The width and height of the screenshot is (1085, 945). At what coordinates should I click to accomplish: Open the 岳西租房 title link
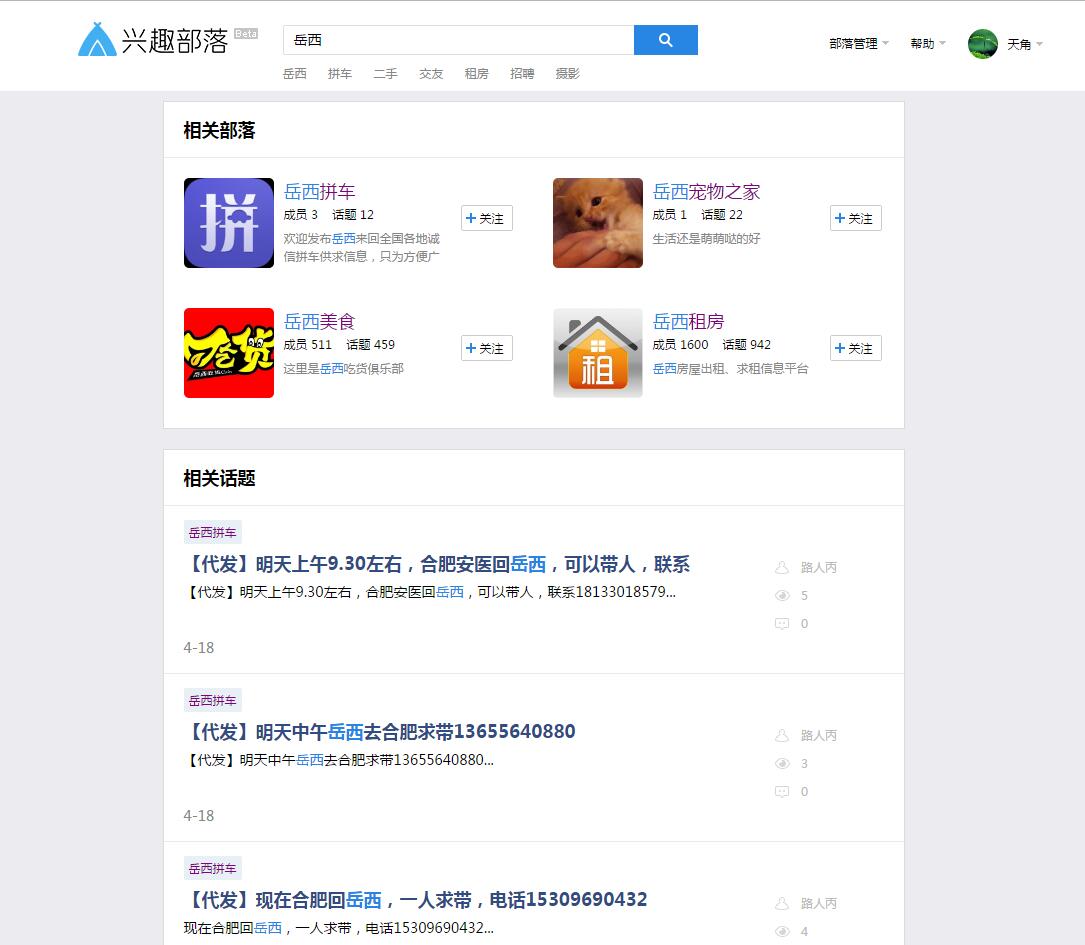689,322
